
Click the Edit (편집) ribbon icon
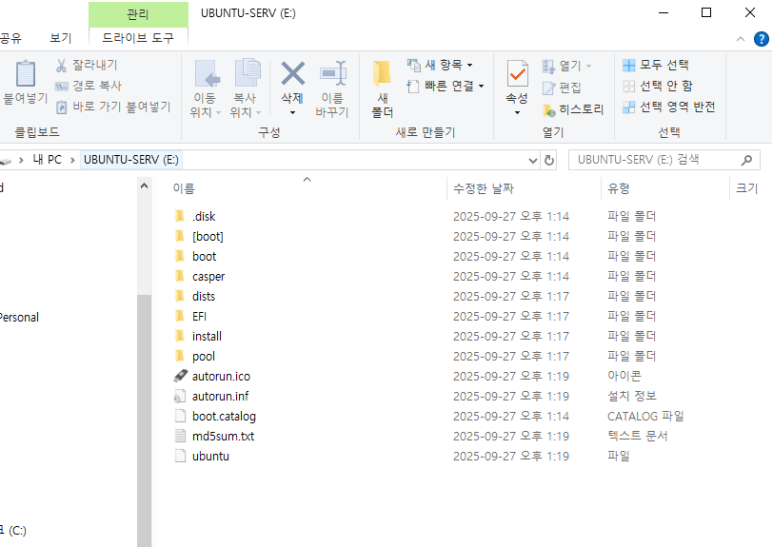point(548,88)
